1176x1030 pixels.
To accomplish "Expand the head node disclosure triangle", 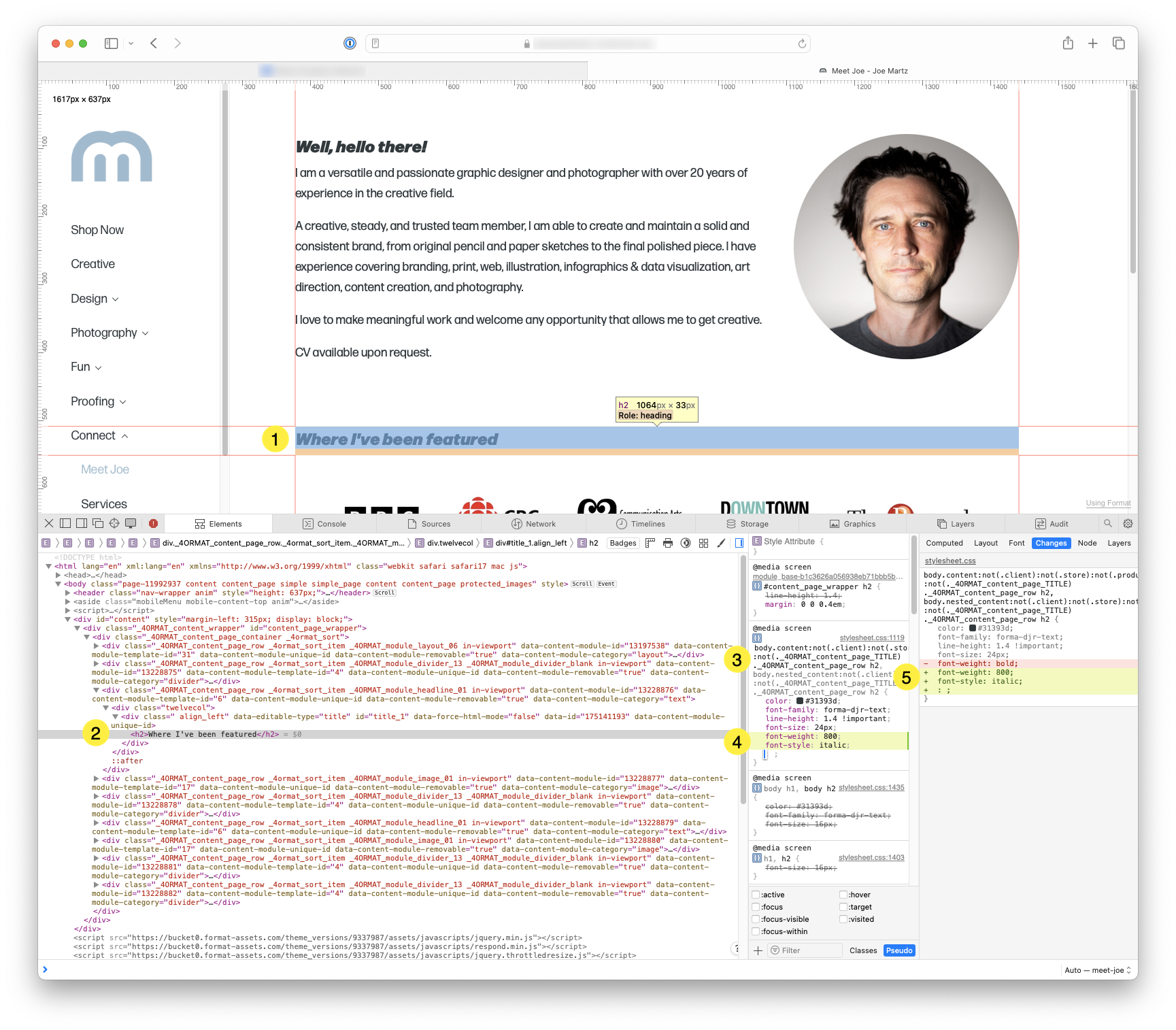I will (x=58, y=575).
